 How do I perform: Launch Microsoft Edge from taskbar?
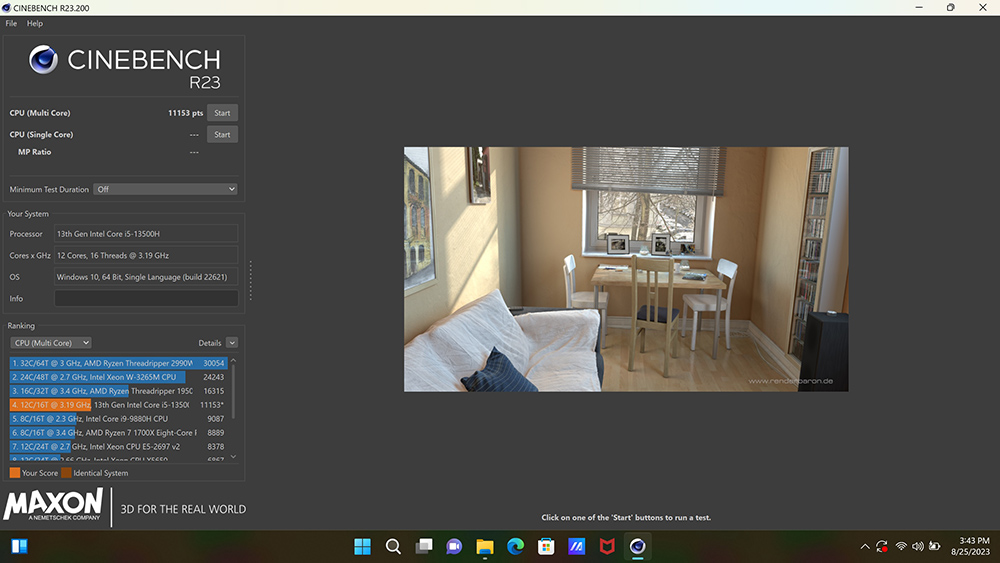[515, 546]
